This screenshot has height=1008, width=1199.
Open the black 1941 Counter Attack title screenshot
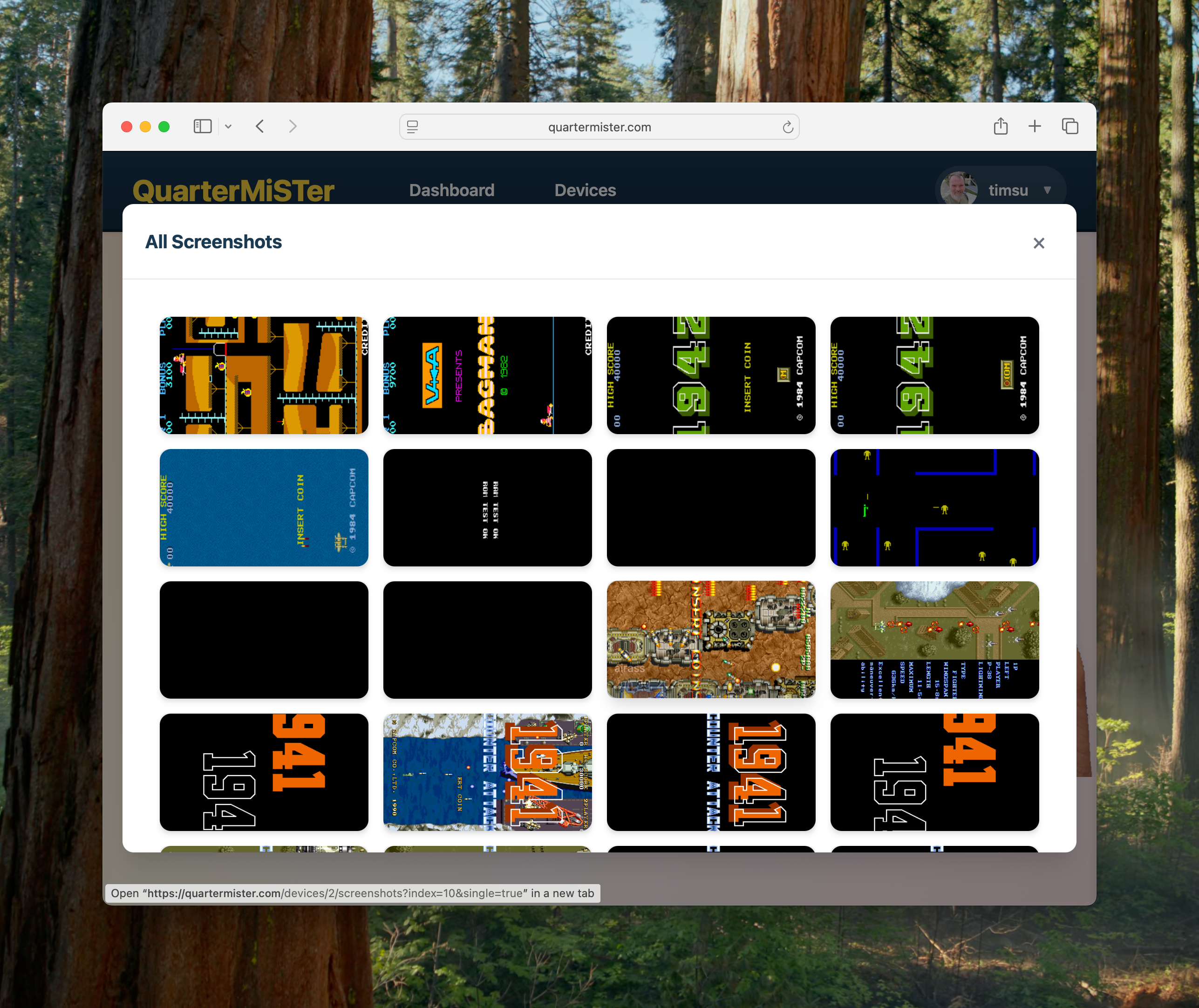711,772
